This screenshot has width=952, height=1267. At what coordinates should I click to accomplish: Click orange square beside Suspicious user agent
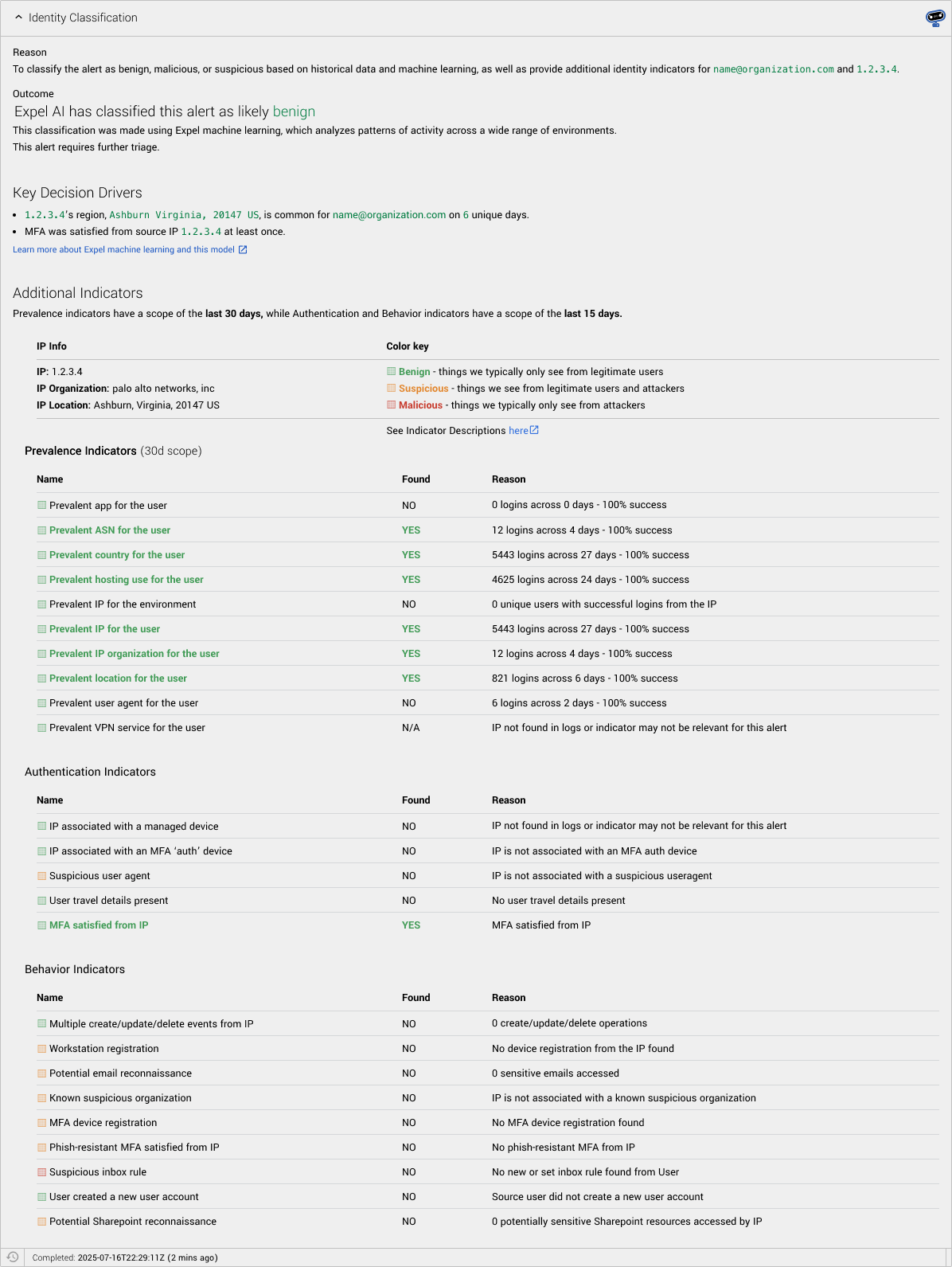tap(41, 875)
